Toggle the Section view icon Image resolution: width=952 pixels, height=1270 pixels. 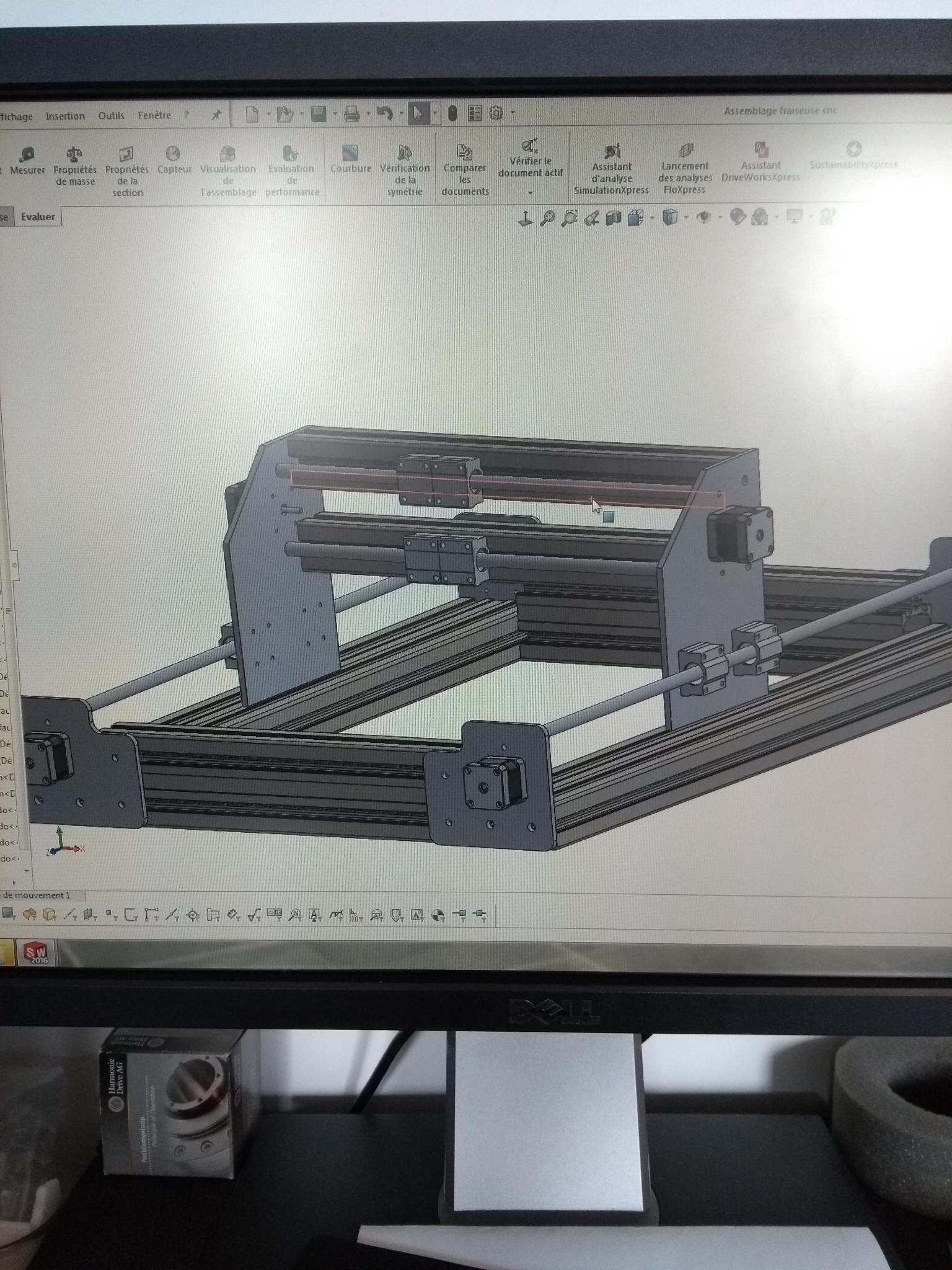pos(613,218)
